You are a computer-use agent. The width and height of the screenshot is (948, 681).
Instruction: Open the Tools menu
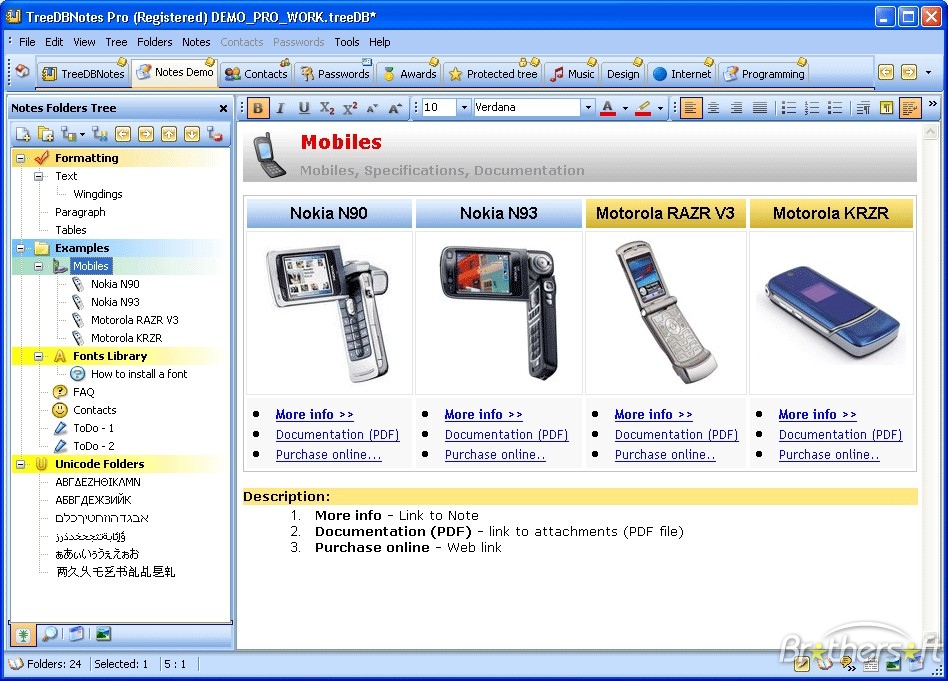click(x=346, y=42)
